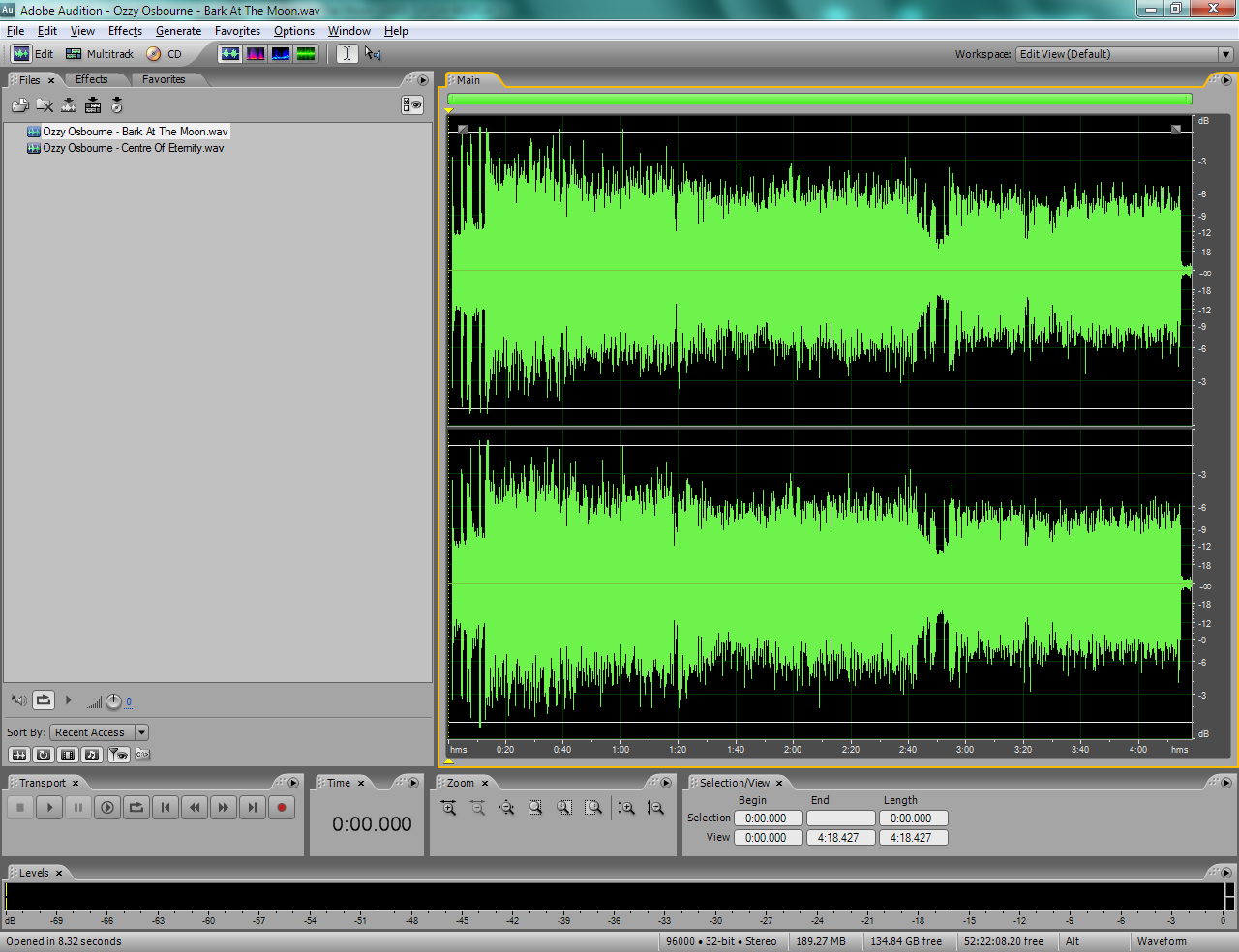Zoom in vertically

tap(626, 808)
